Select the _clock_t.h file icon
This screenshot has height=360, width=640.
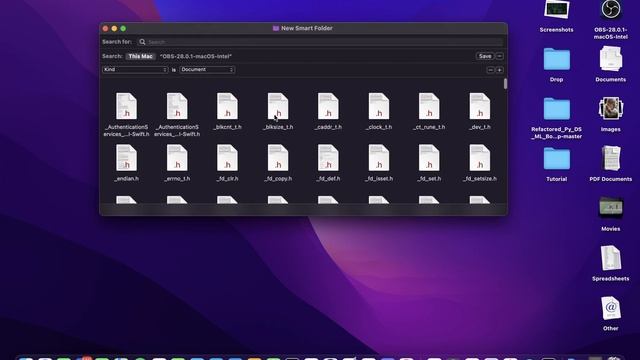pyautogui.click(x=379, y=106)
